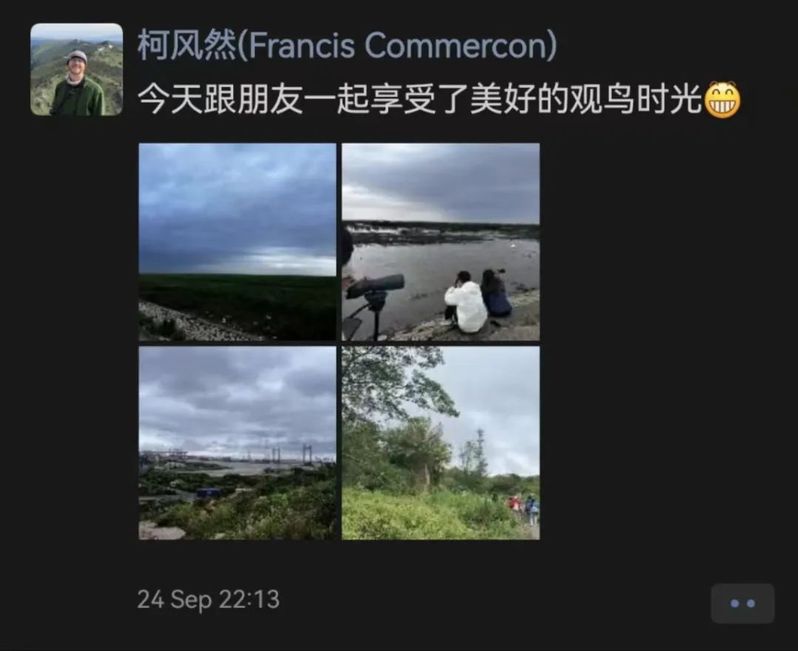Tap the two-dot comment and like button
The height and width of the screenshot is (651, 798).
pos(743,603)
